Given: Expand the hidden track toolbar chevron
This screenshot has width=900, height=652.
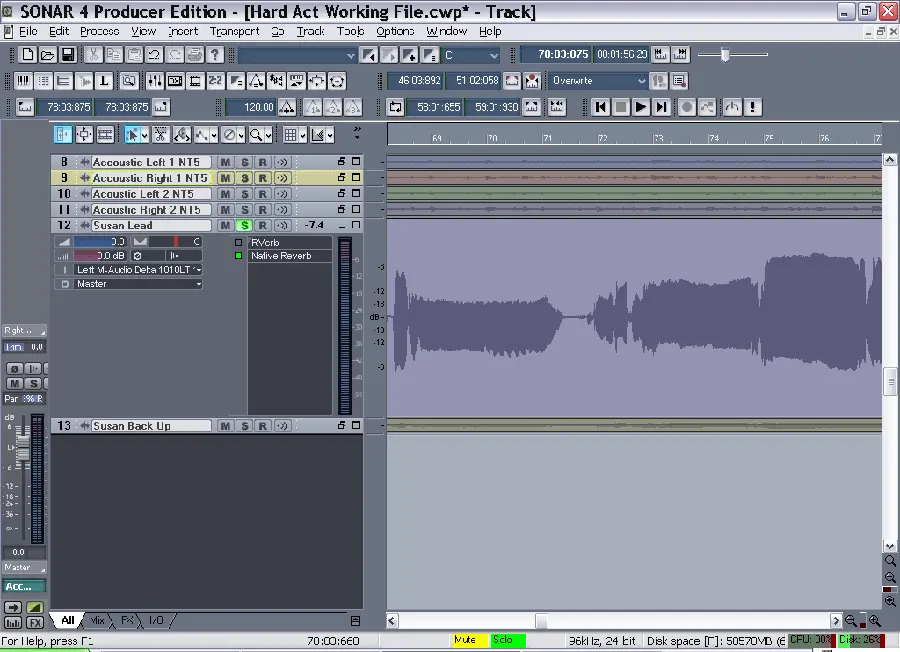Looking at the screenshot, I should (357, 133).
